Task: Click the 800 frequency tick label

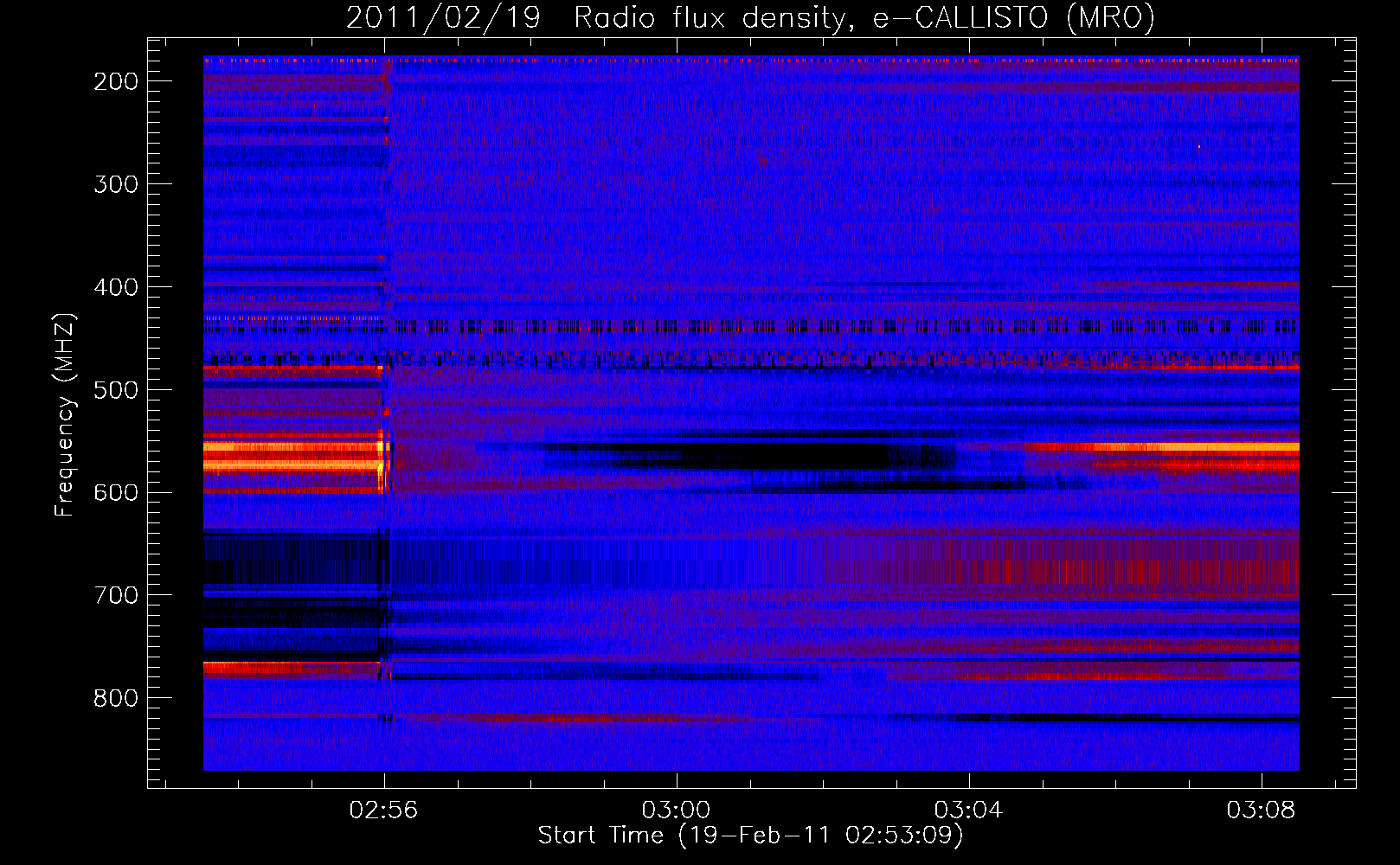Action: click(x=116, y=698)
